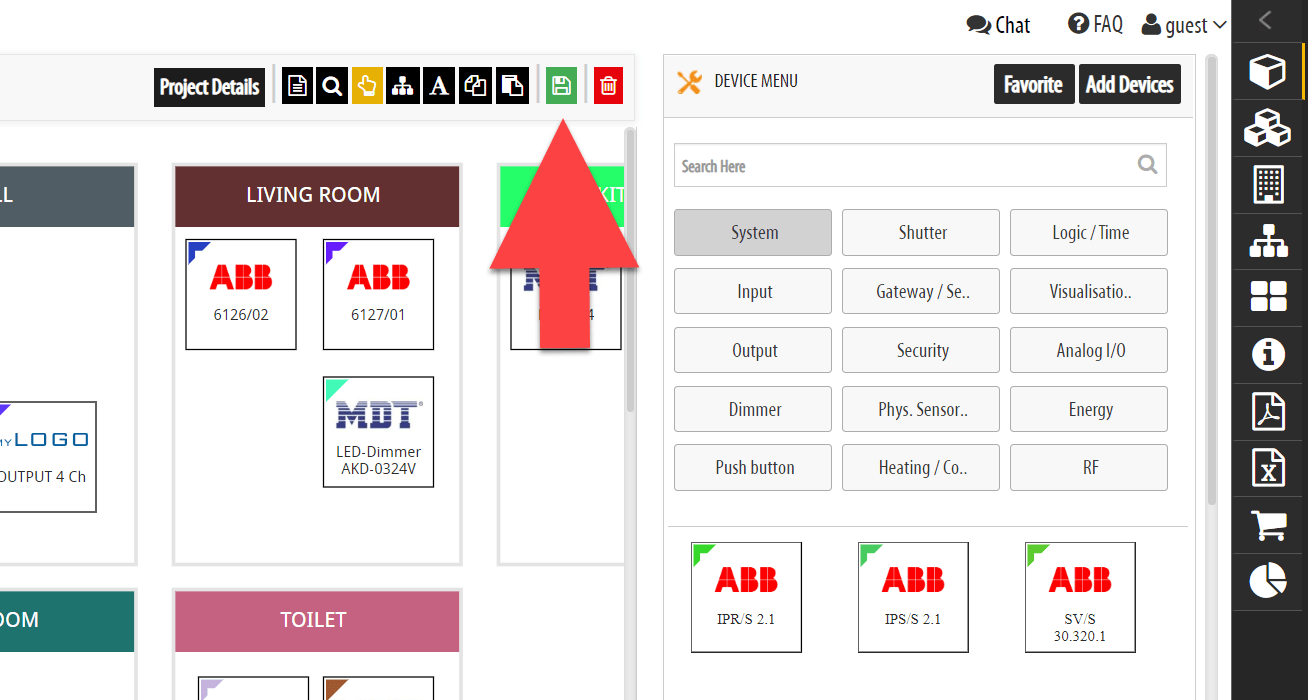Screen dimensions: 1308x700
Task: Select the Logic / Time category
Action: [1089, 233]
